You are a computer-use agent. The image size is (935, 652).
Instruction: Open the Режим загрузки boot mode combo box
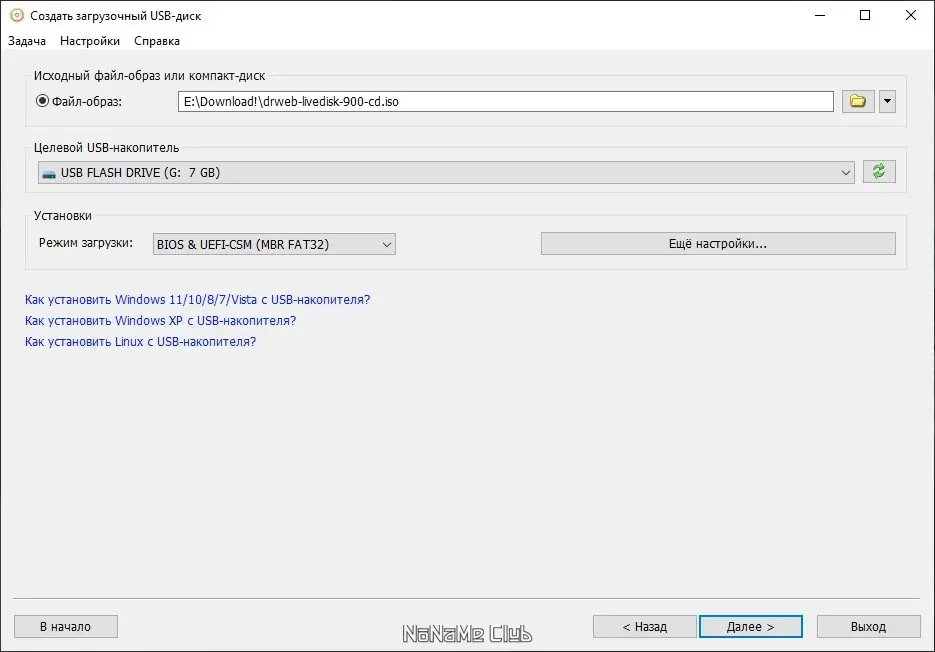pyautogui.click(x=274, y=244)
